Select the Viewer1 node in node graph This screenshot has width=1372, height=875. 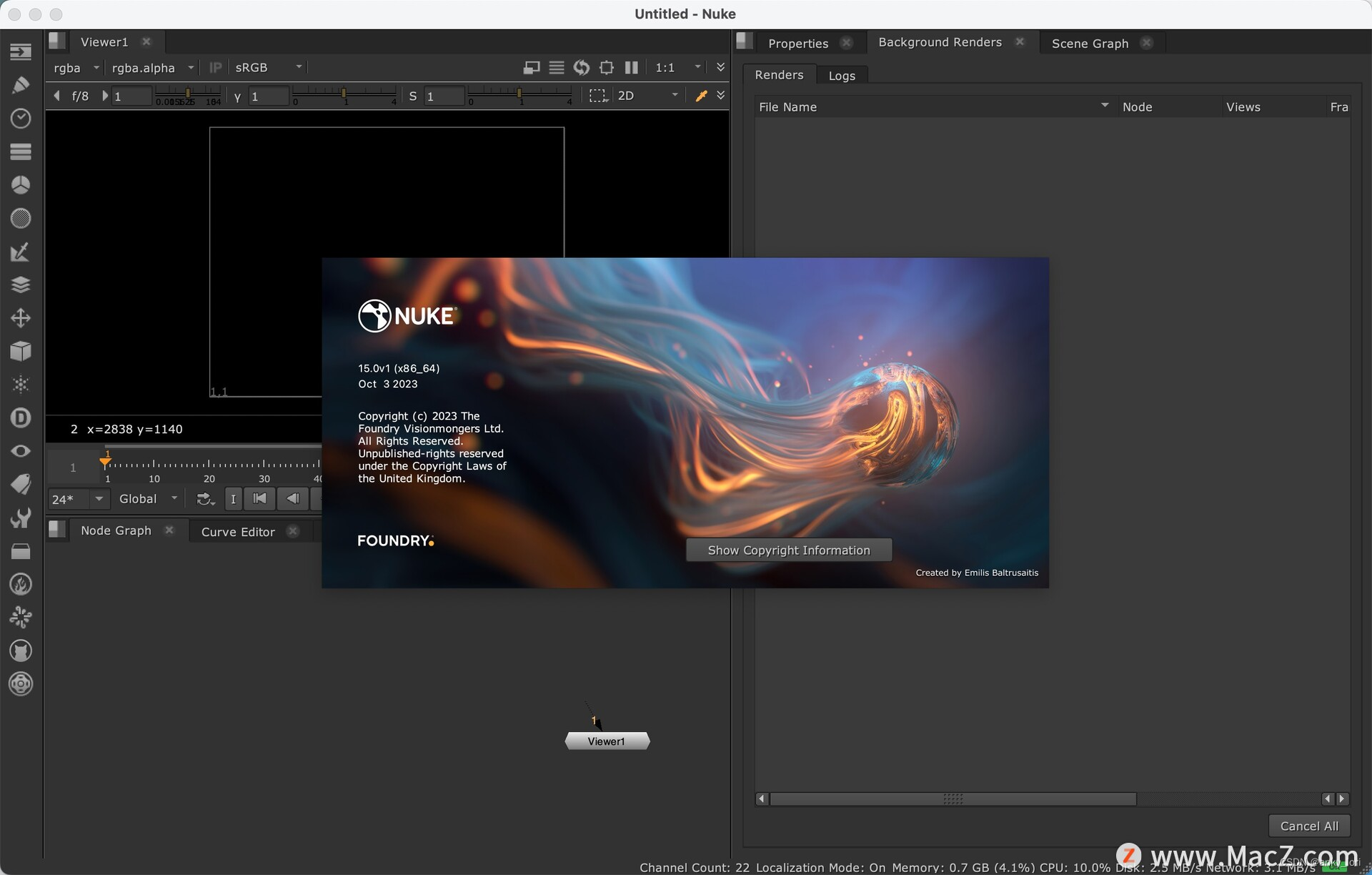pyautogui.click(x=607, y=741)
